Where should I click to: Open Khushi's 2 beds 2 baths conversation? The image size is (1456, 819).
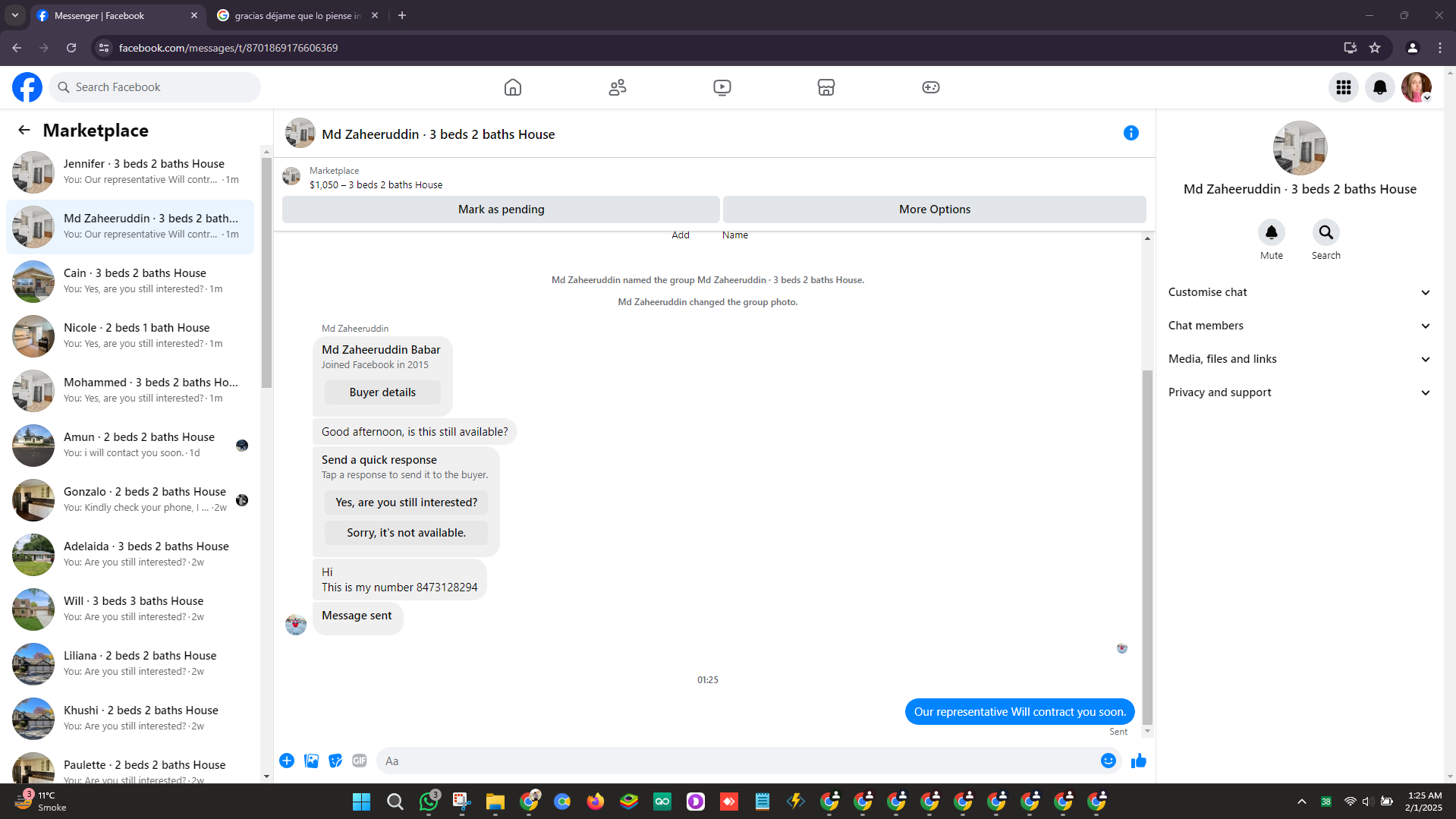[130, 718]
